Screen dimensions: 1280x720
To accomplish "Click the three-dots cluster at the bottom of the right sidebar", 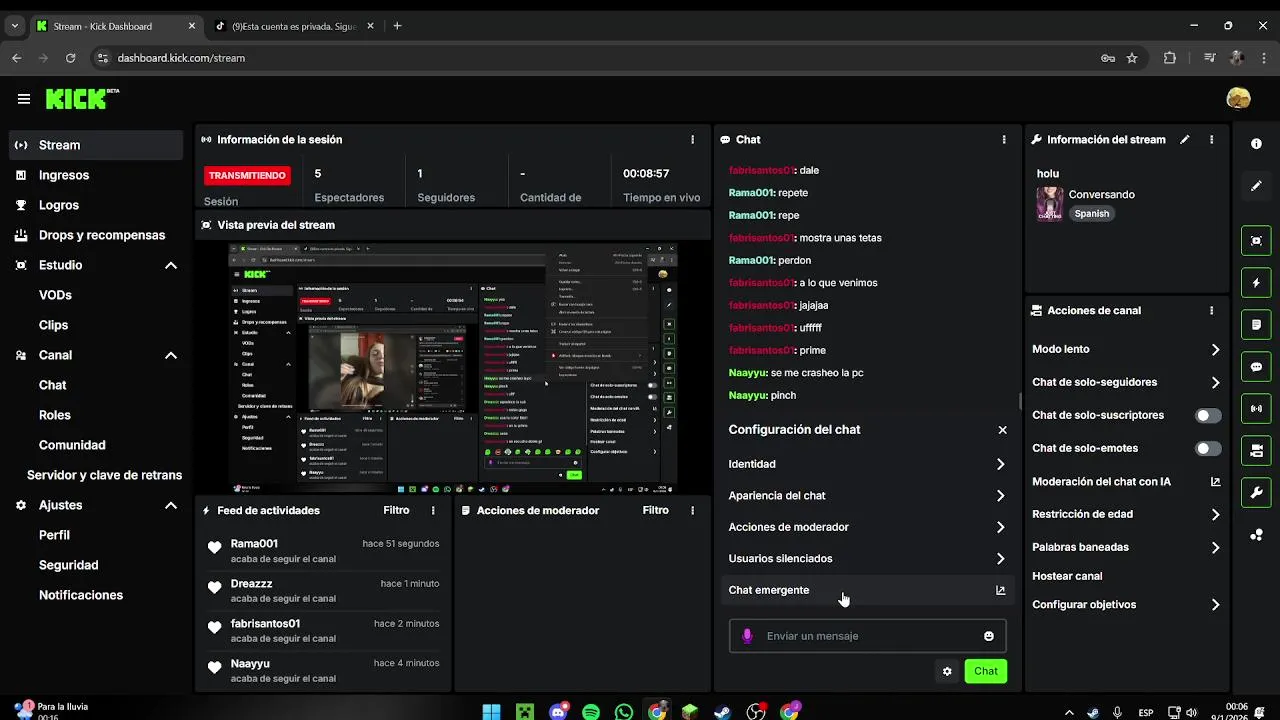I will click(x=1256, y=535).
